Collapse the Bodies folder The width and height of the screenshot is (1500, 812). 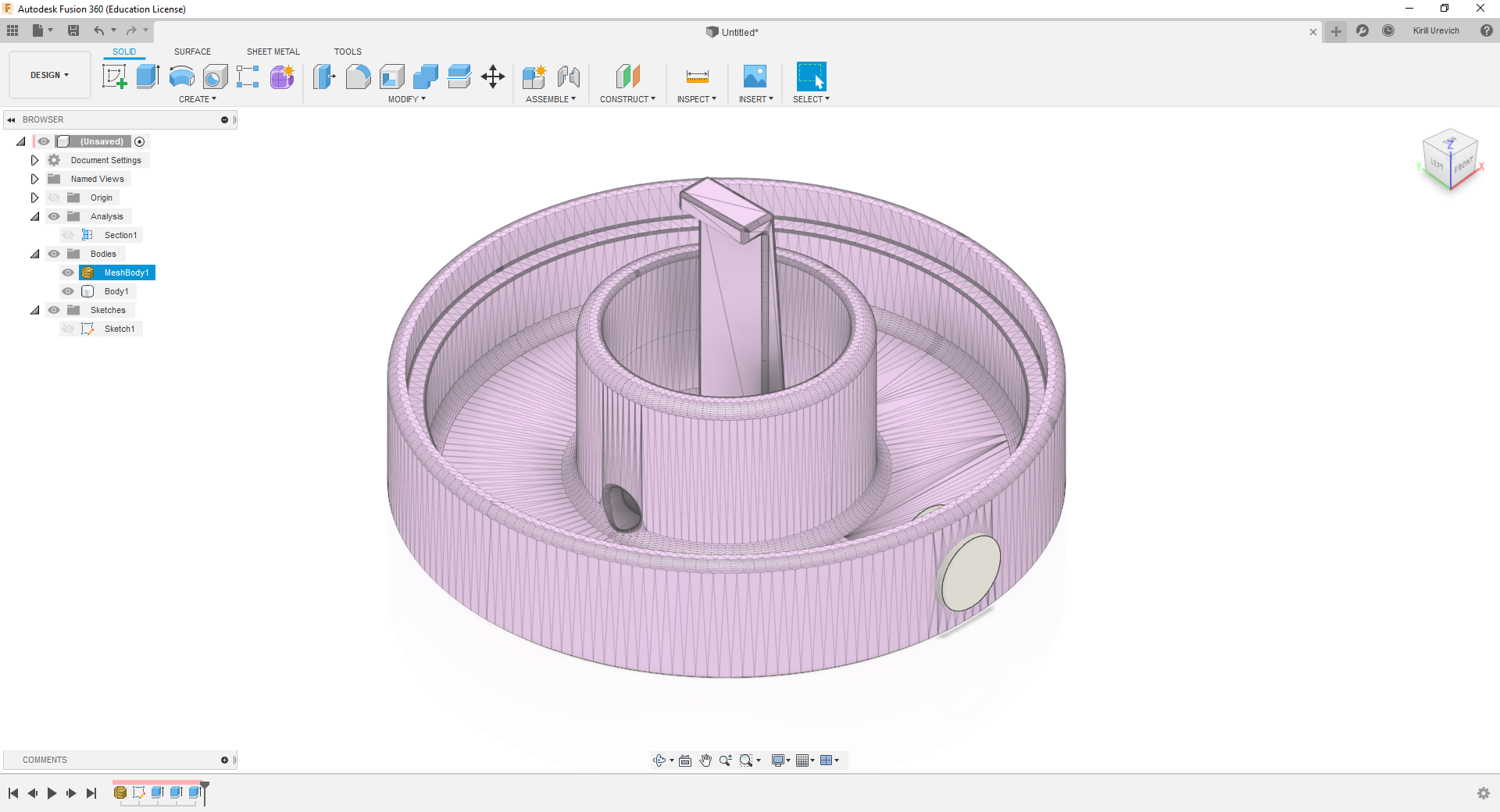coord(34,254)
